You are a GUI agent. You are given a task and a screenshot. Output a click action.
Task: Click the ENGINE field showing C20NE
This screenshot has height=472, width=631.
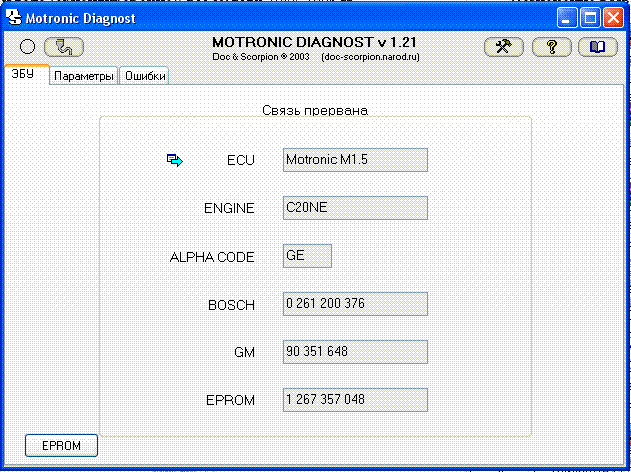355,208
